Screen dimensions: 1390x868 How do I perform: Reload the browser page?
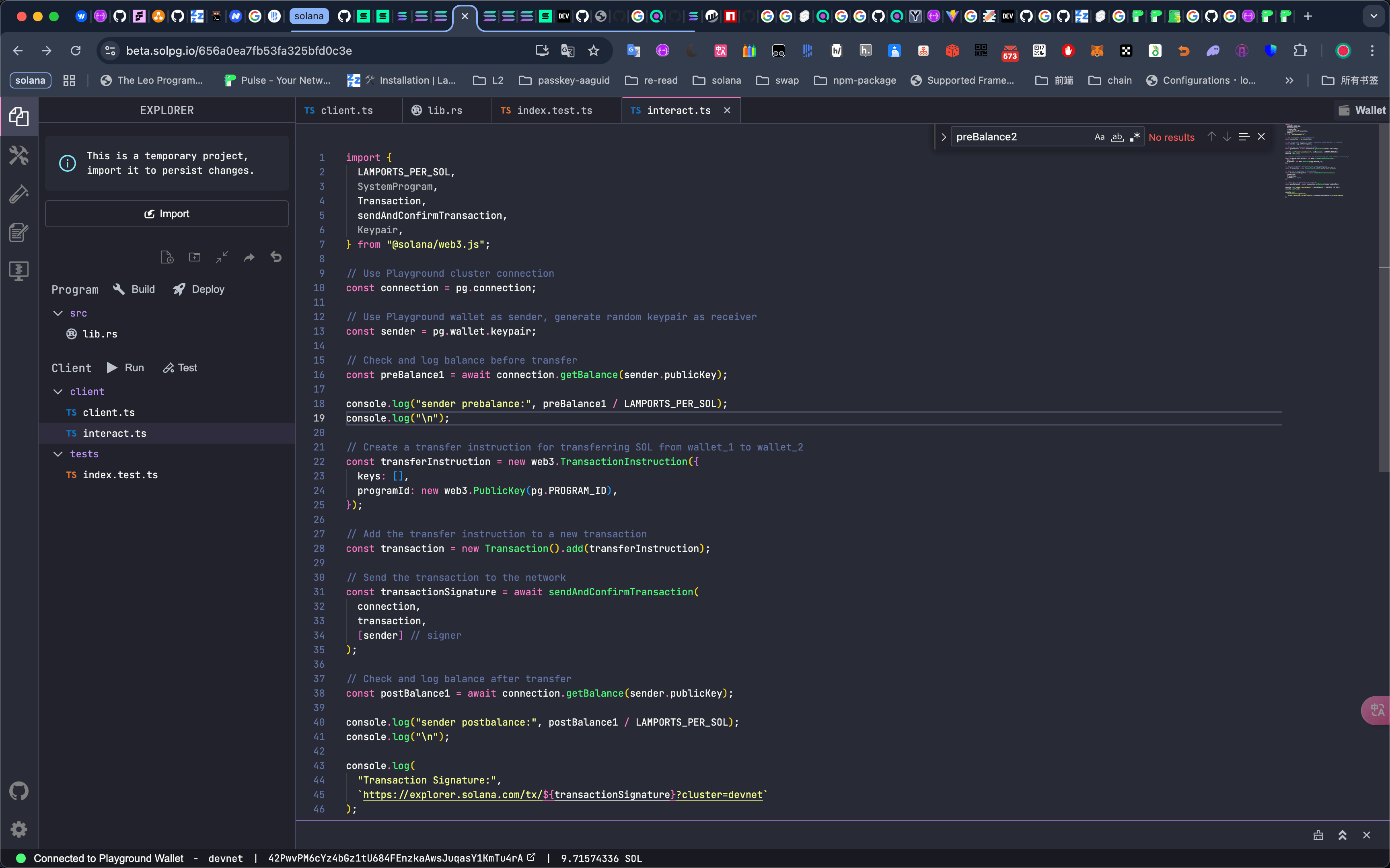pyautogui.click(x=75, y=51)
